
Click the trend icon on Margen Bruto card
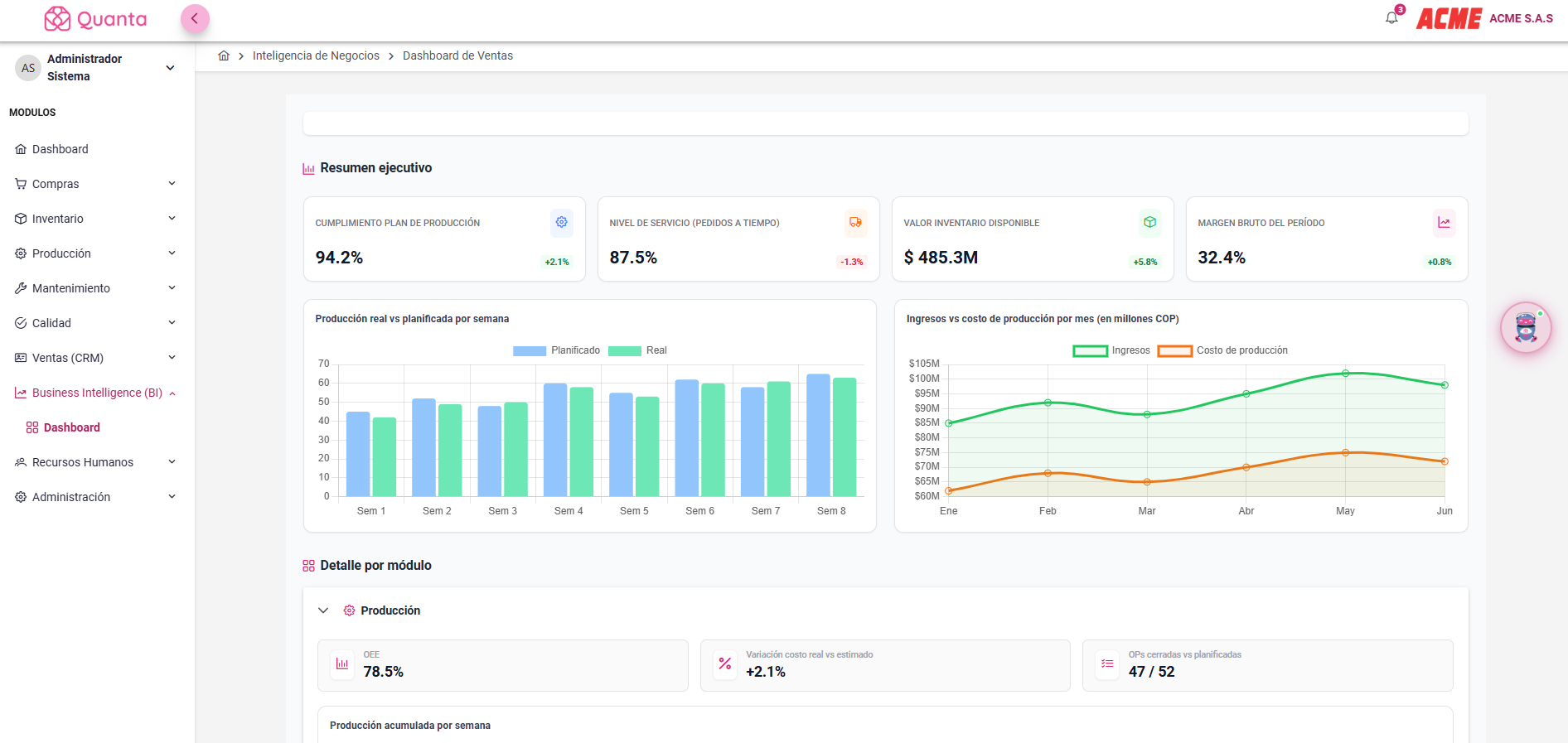point(1444,222)
